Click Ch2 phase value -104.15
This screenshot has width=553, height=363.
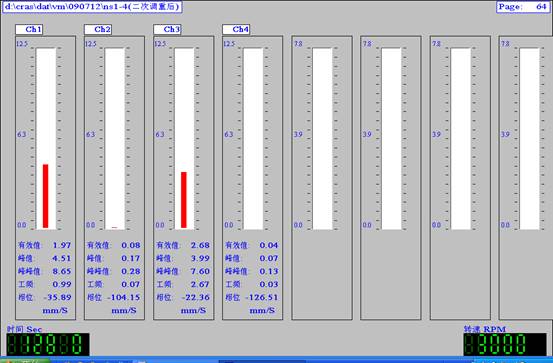[x=123, y=297]
